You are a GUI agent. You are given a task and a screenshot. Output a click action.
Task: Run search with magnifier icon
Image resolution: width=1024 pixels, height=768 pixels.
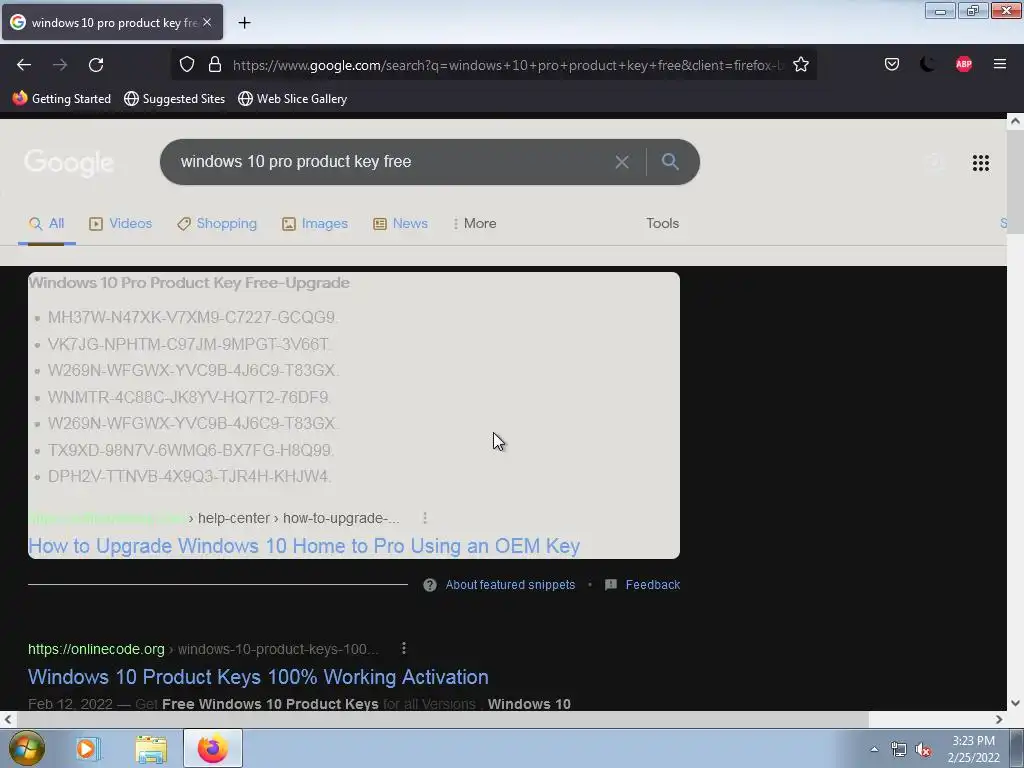point(670,161)
